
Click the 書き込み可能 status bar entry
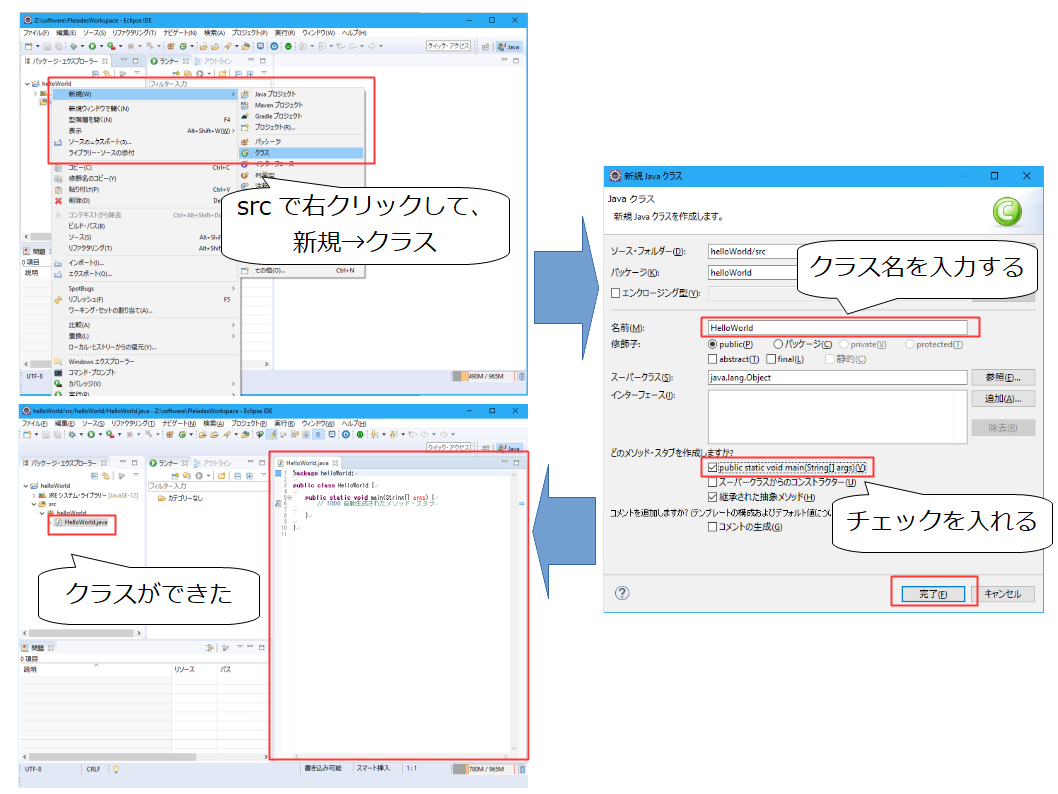tap(323, 768)
